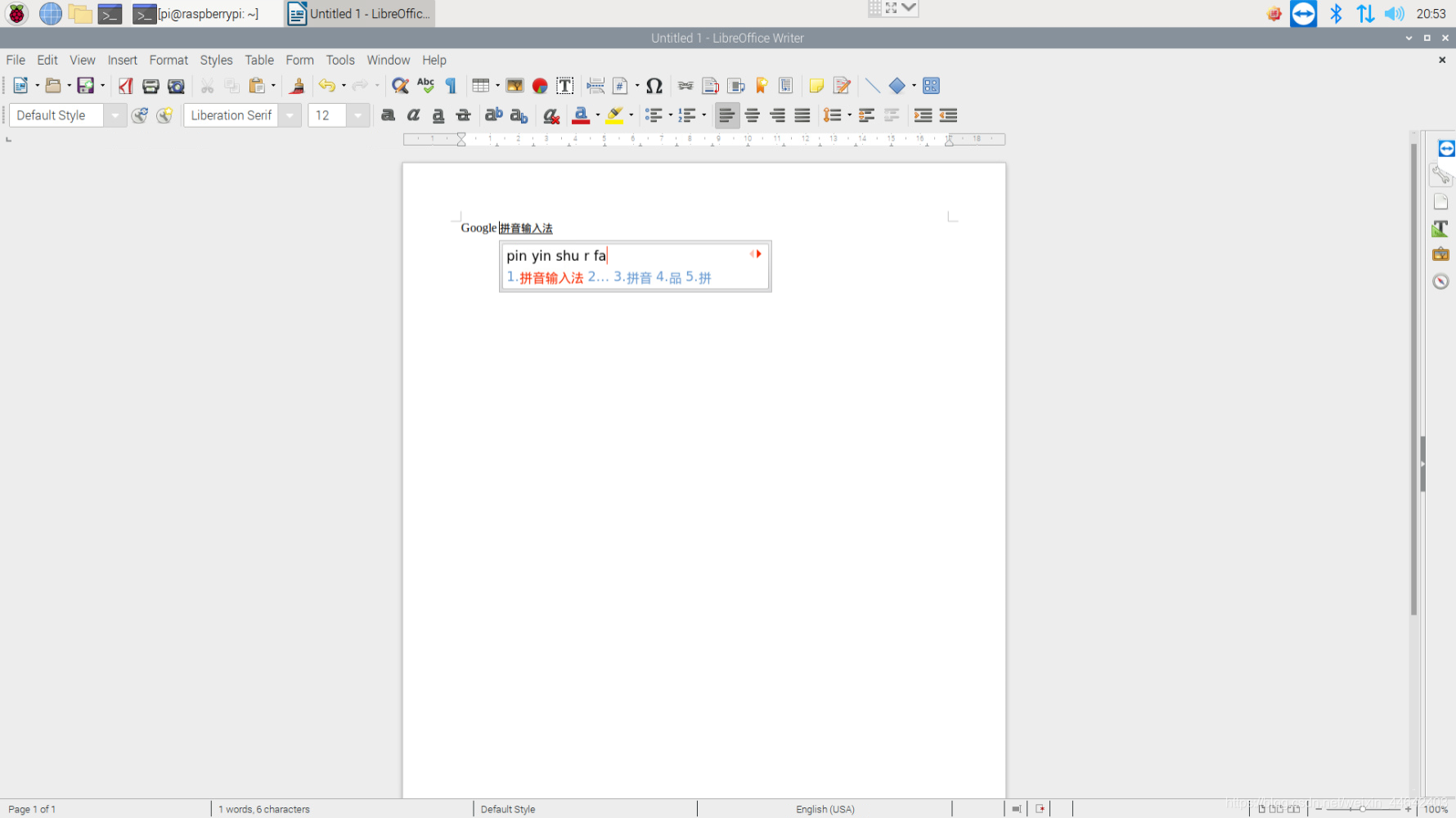
Task: Justify the paragraph text
Action: click(x=803, y=115)
